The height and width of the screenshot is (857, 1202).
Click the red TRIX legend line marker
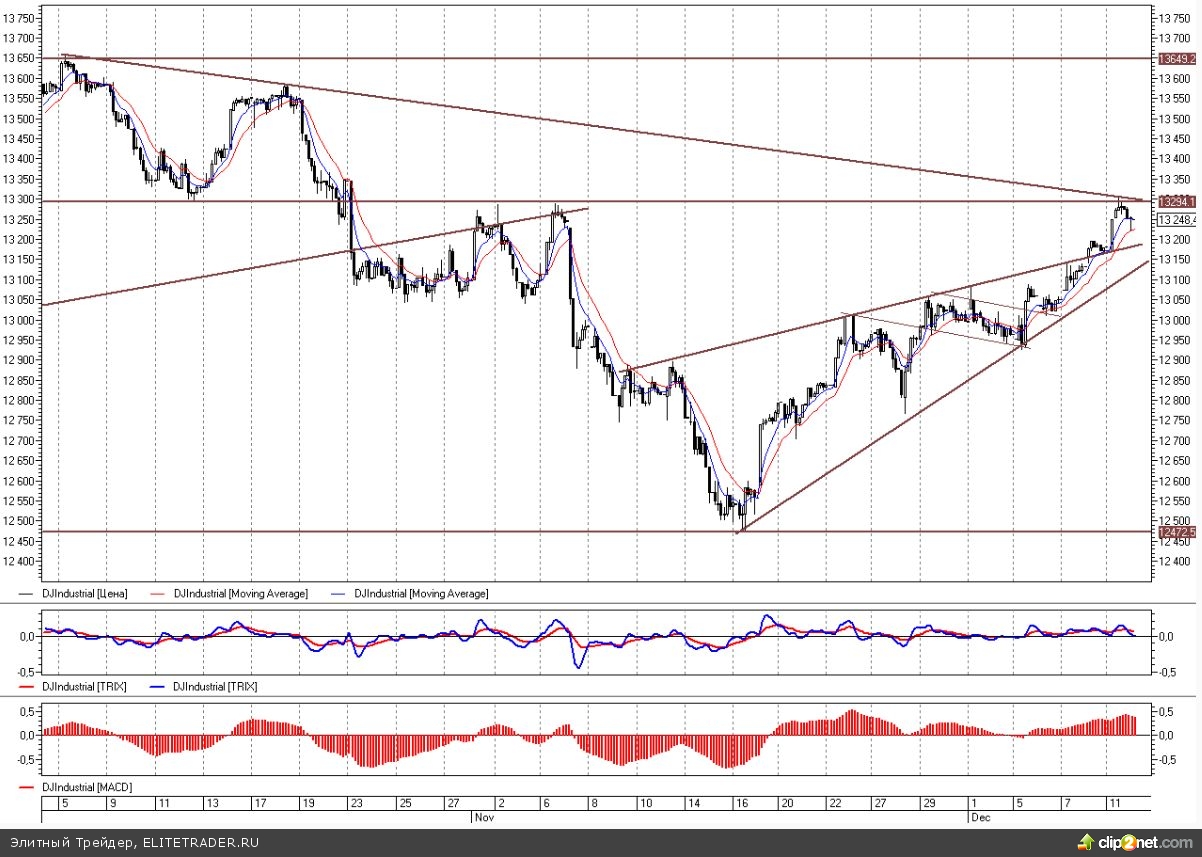coord(27,688)
